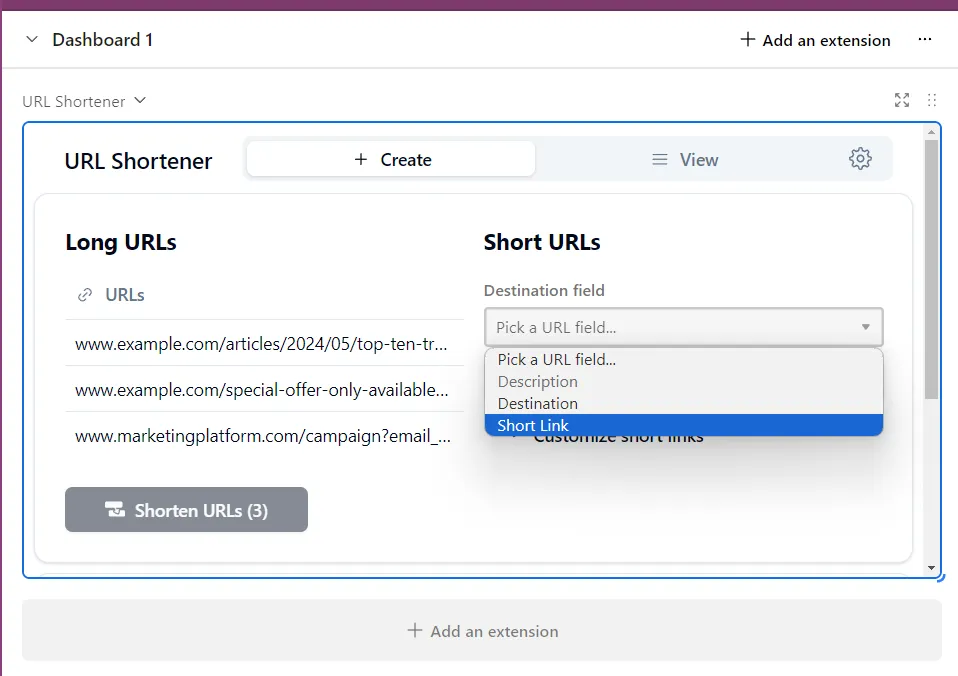Click the link icon beside URLs header

click(x=85, y=295)
